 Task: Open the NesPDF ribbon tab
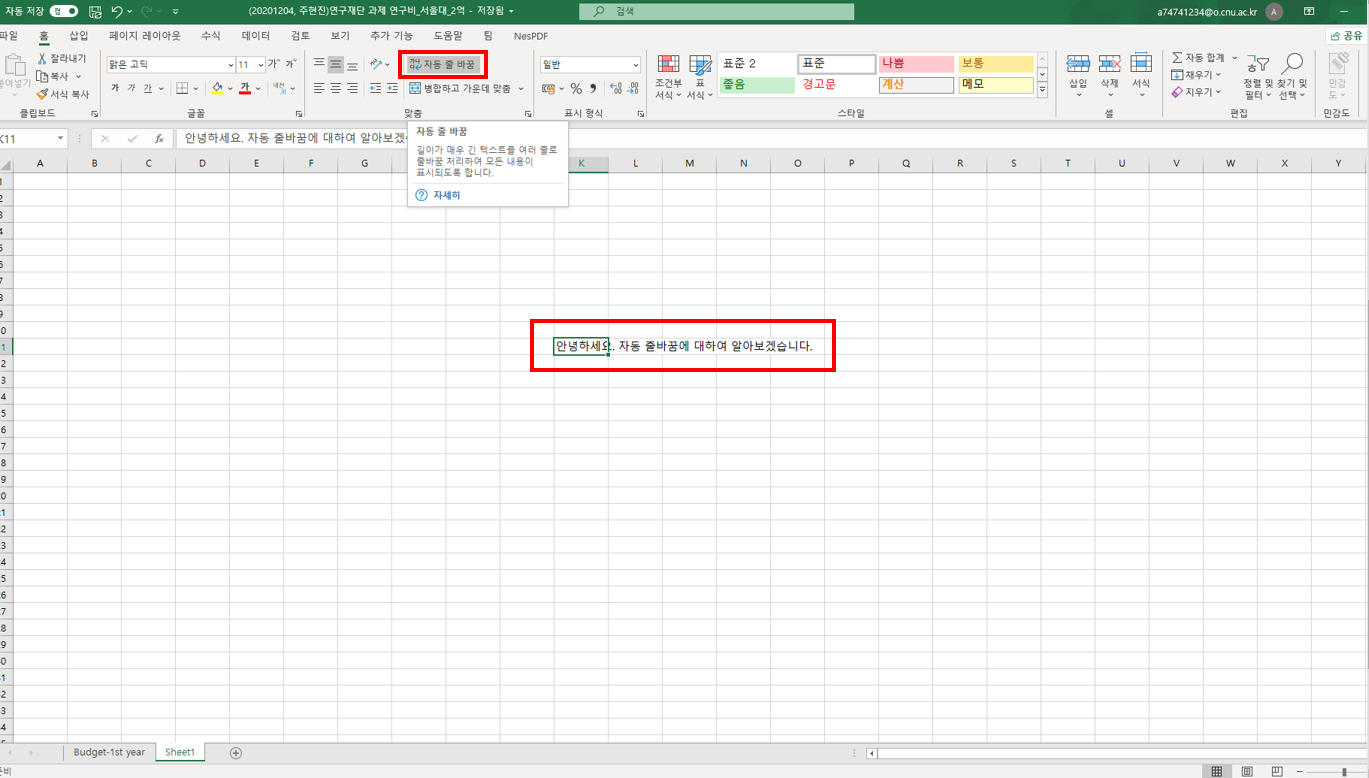pos(531,36)
